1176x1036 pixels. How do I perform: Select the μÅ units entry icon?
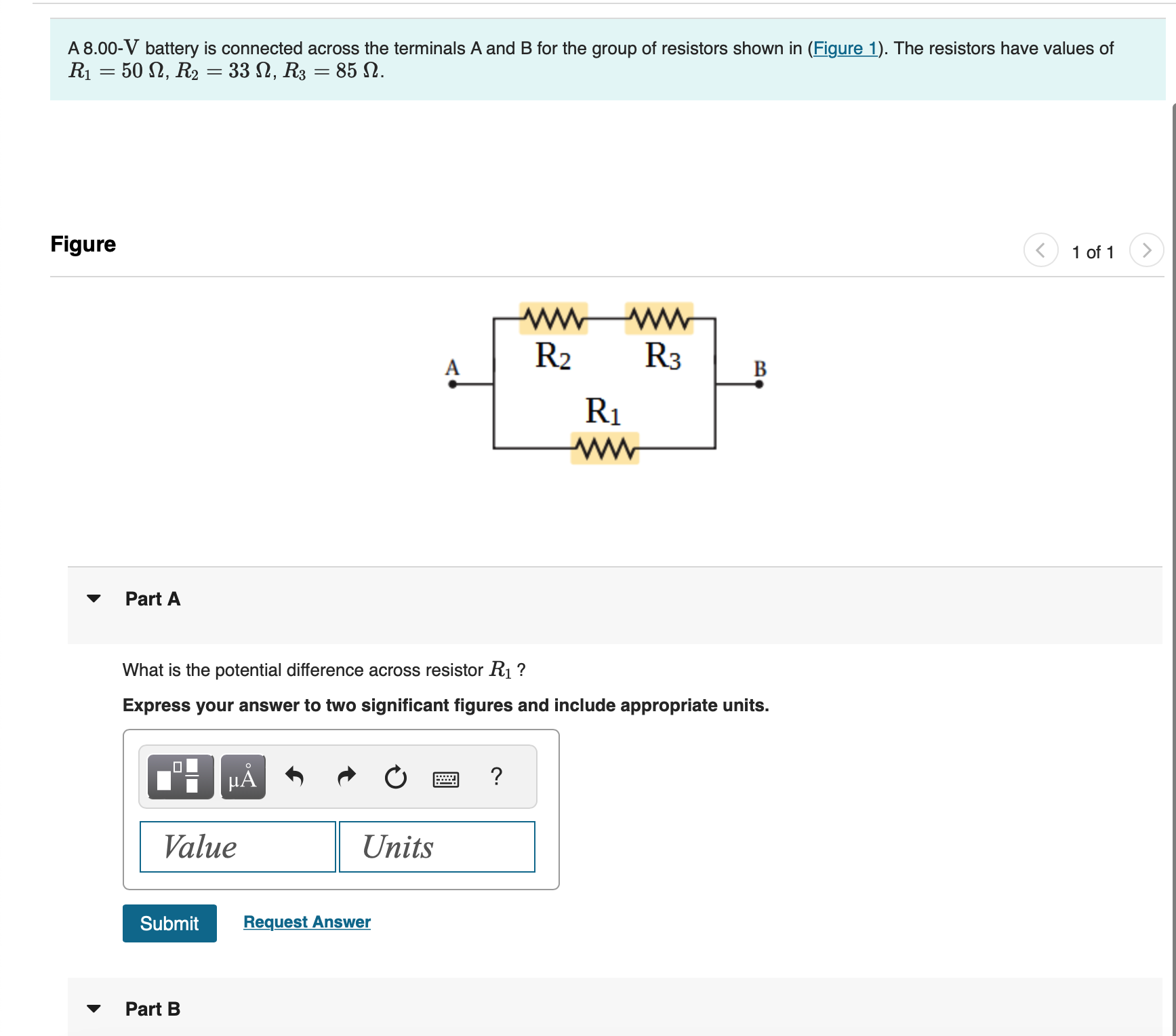coord(241,777)
